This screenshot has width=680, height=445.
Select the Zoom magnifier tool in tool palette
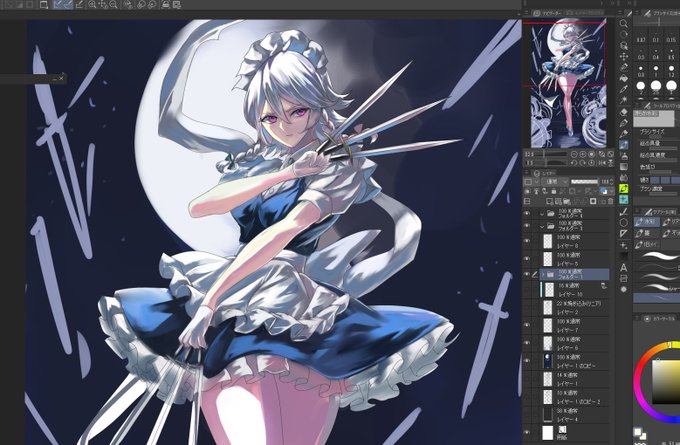(624, 24)
